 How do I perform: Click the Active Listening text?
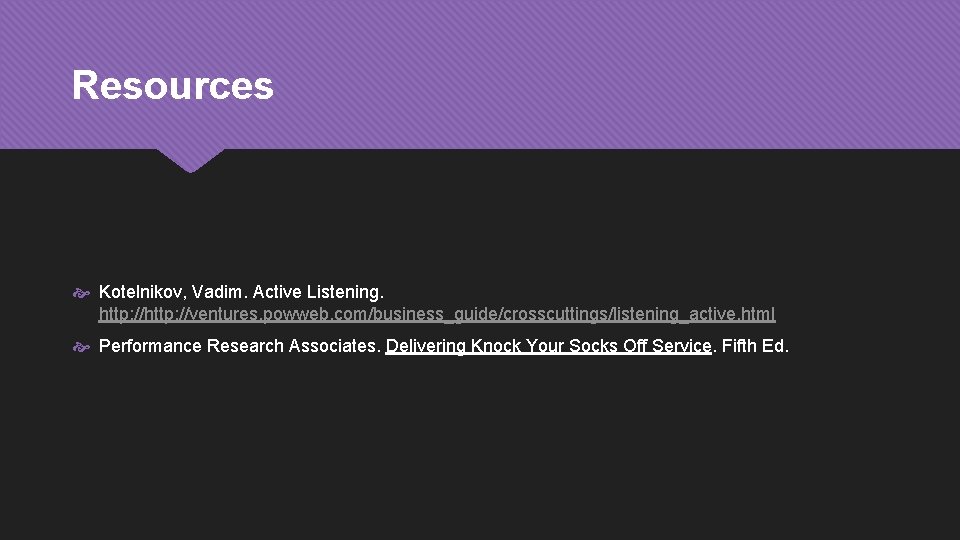pyautogui.click(x=317, y=292)
